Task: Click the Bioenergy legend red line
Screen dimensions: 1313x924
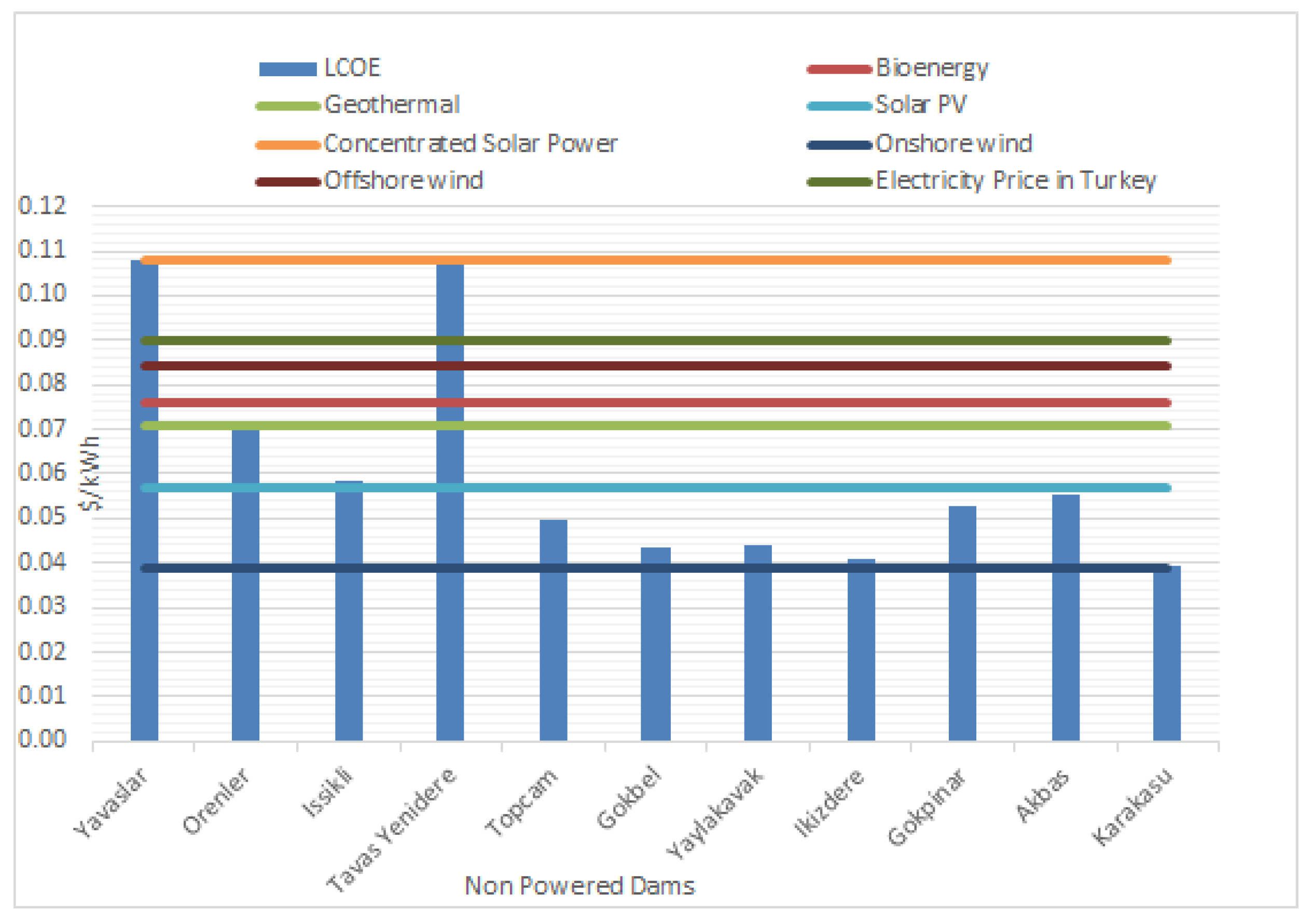Action: tap(839, 69)
